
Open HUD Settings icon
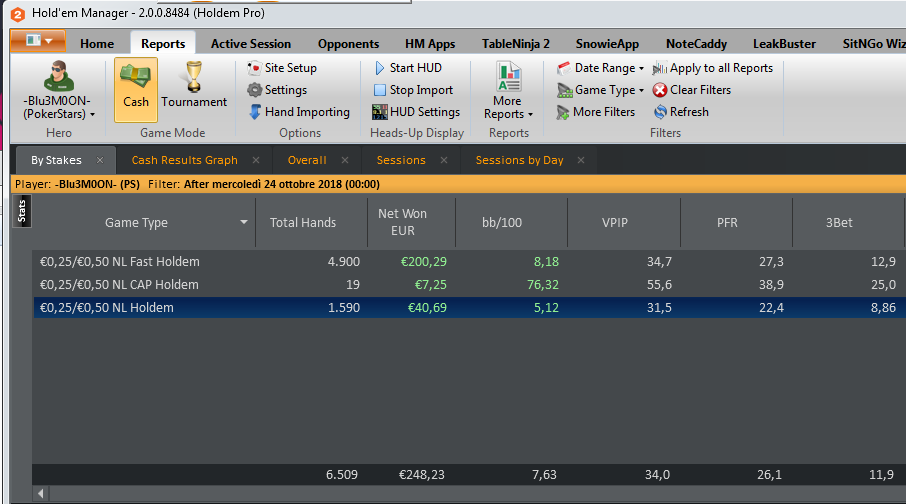tap(380, 112)
